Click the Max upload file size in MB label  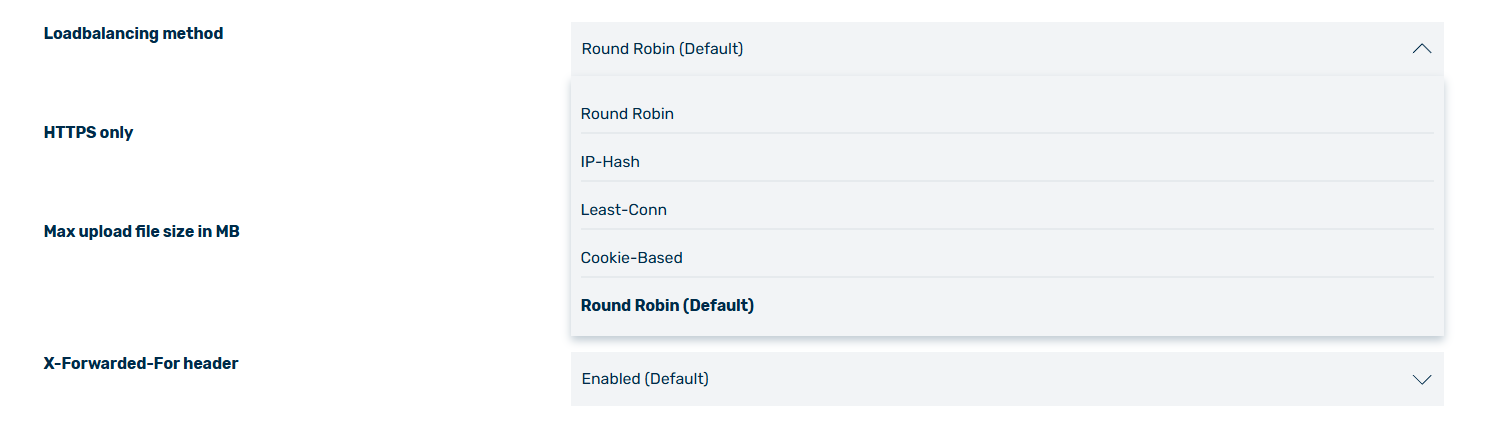(141, 232)
